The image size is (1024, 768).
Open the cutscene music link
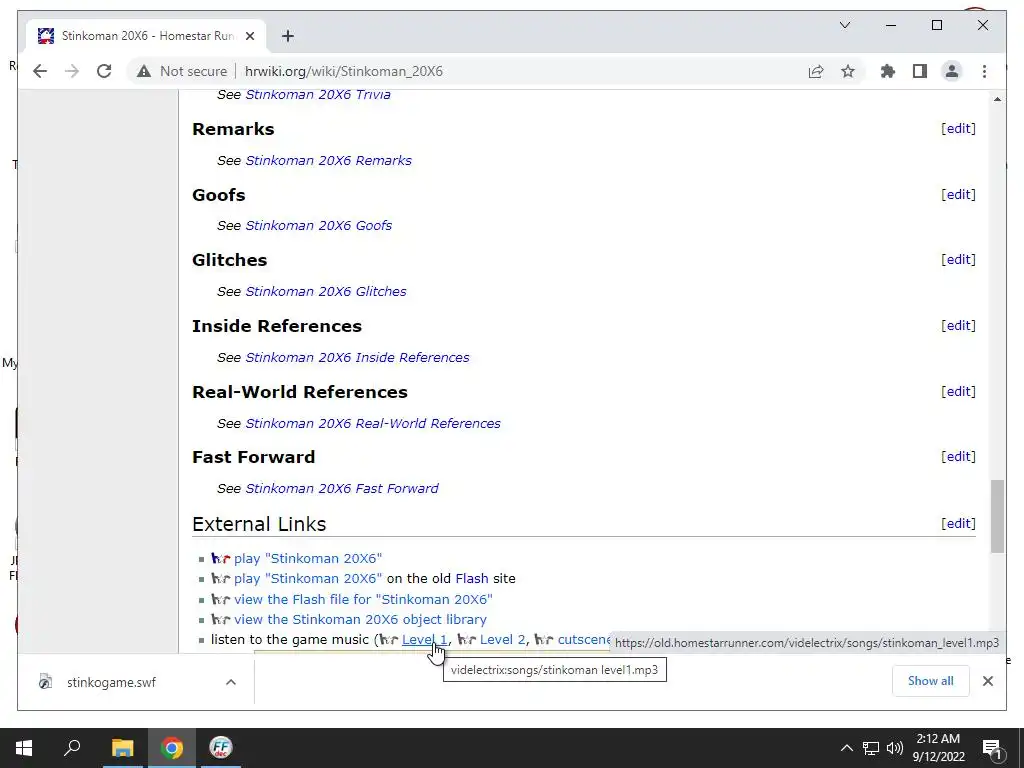pyautogui.click(x=584, y=640)
